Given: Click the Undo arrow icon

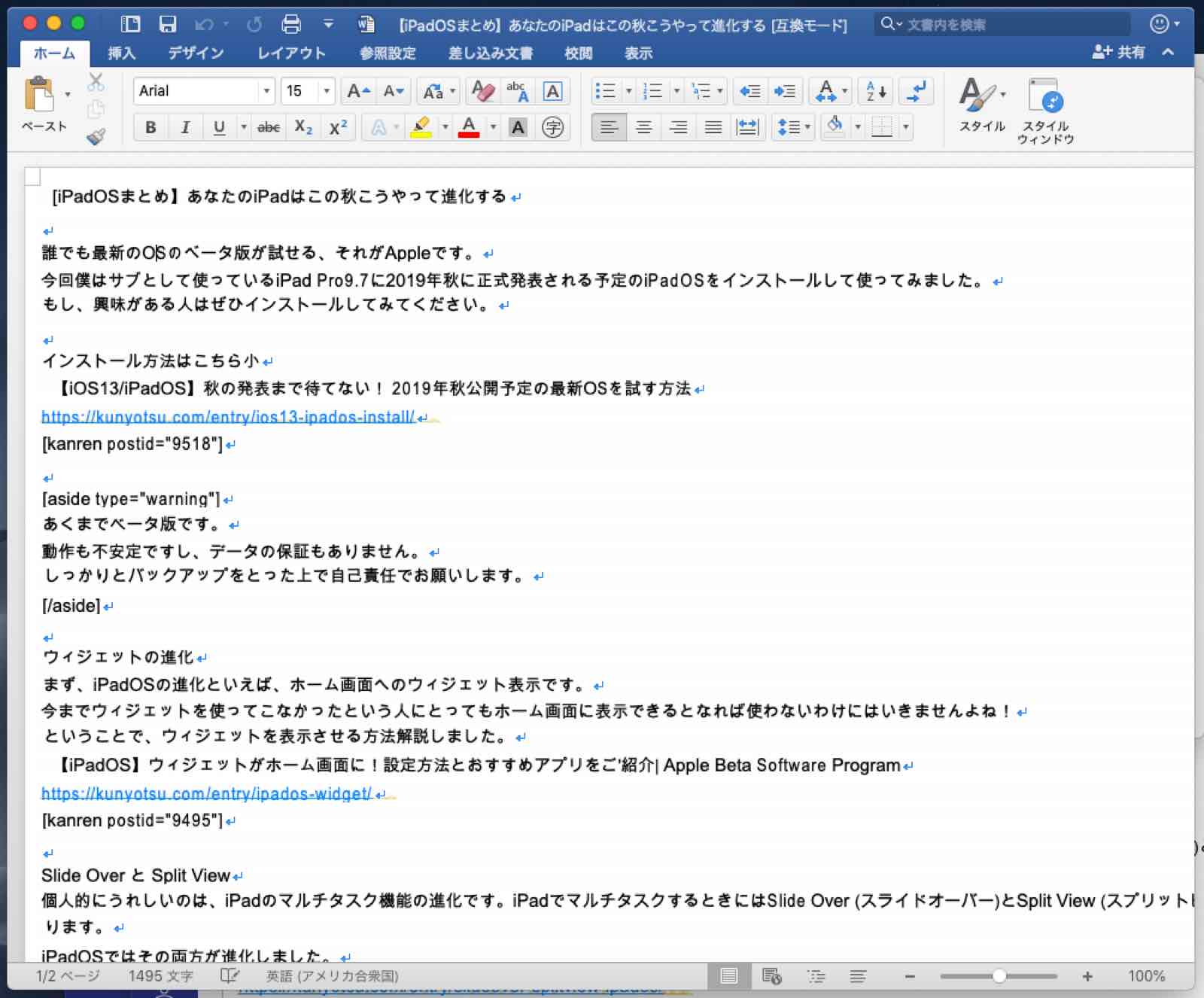Looking at the screenshot, I should coord(204,24).
